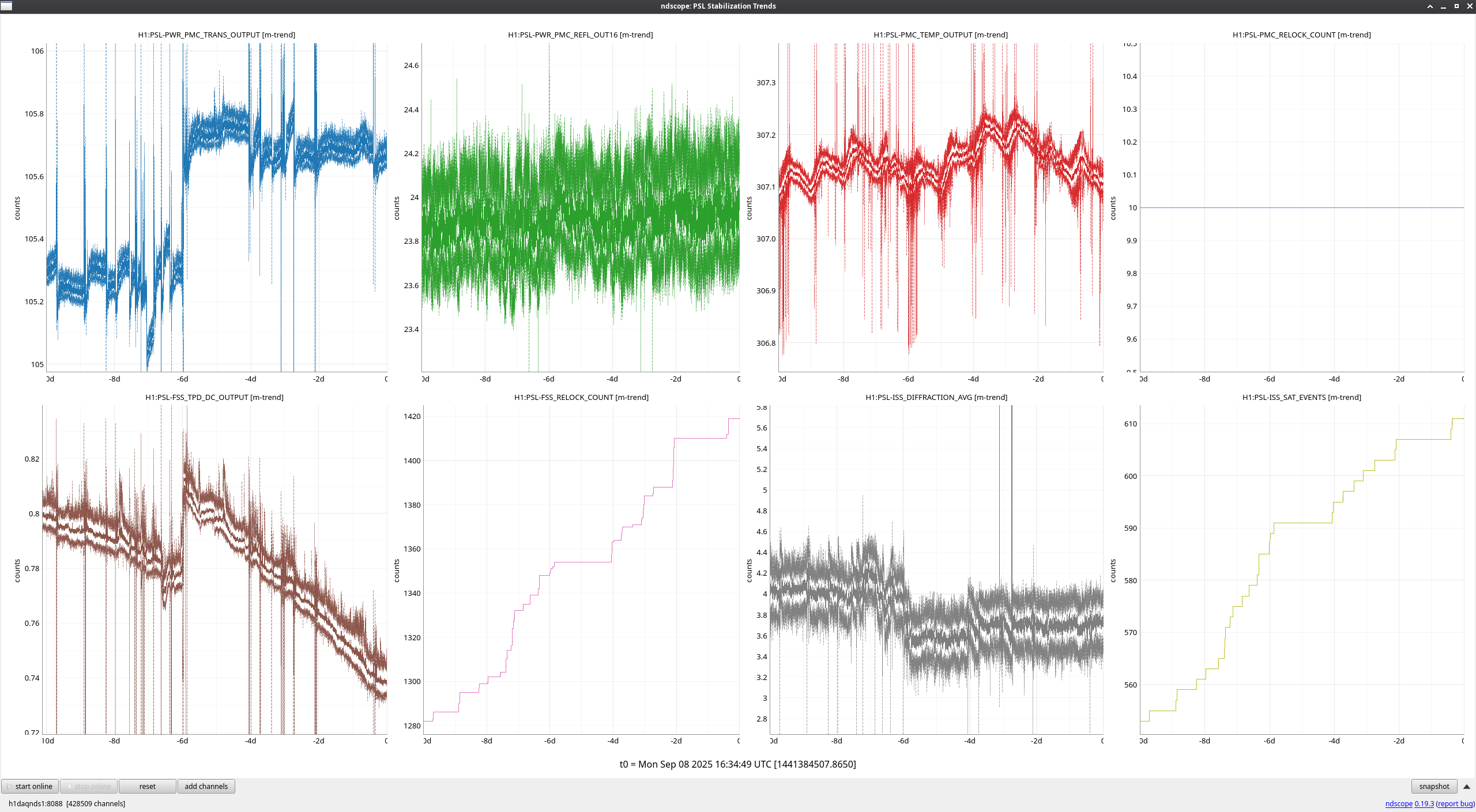Click the ISS_SAT_EVENTS plot title
The image size is (1476, 812).
click(1301, 397)
